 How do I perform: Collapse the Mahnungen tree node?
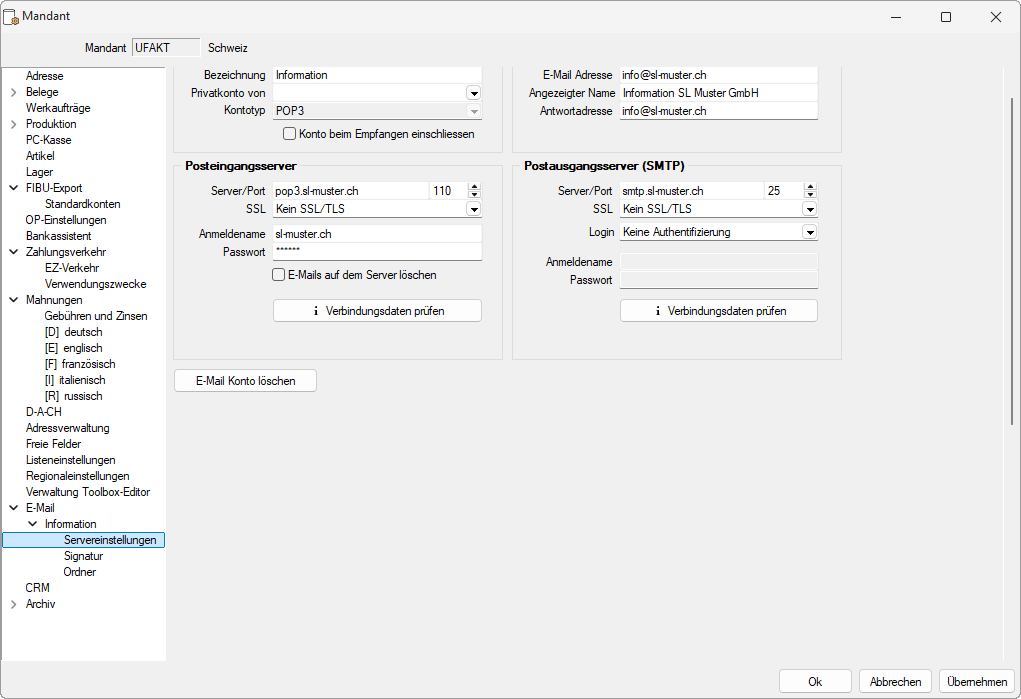[x=13, y=300]
